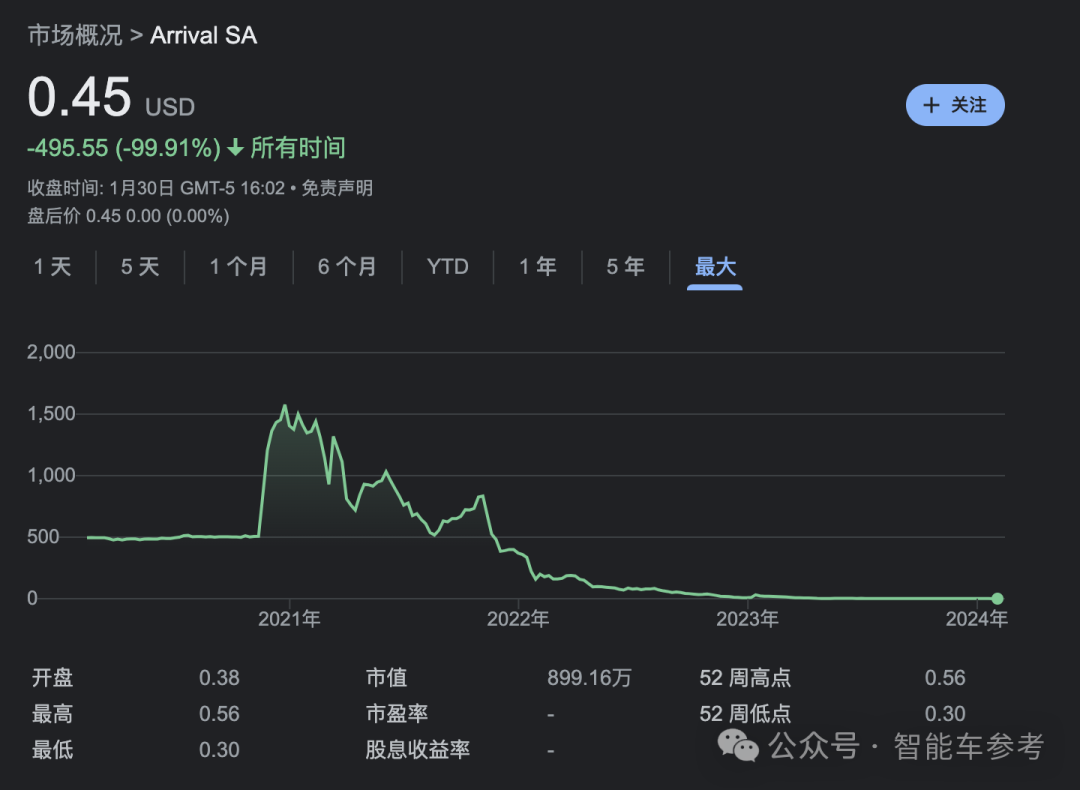This screenshot has width=1080, height=790.
Task: Open the 免责声明 disclaimer link
Action: [337, 188]
